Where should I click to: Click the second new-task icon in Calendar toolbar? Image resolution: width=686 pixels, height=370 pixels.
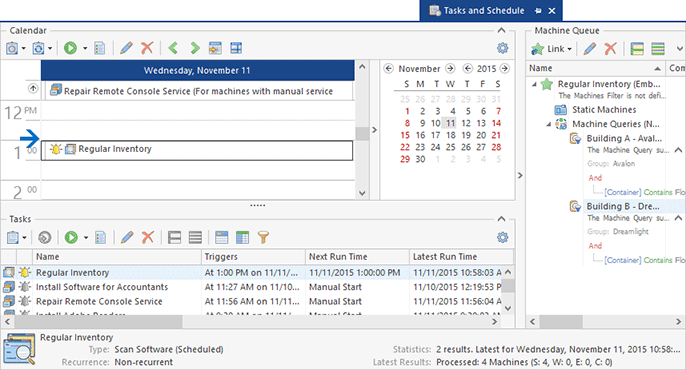(x=38, y=48)
